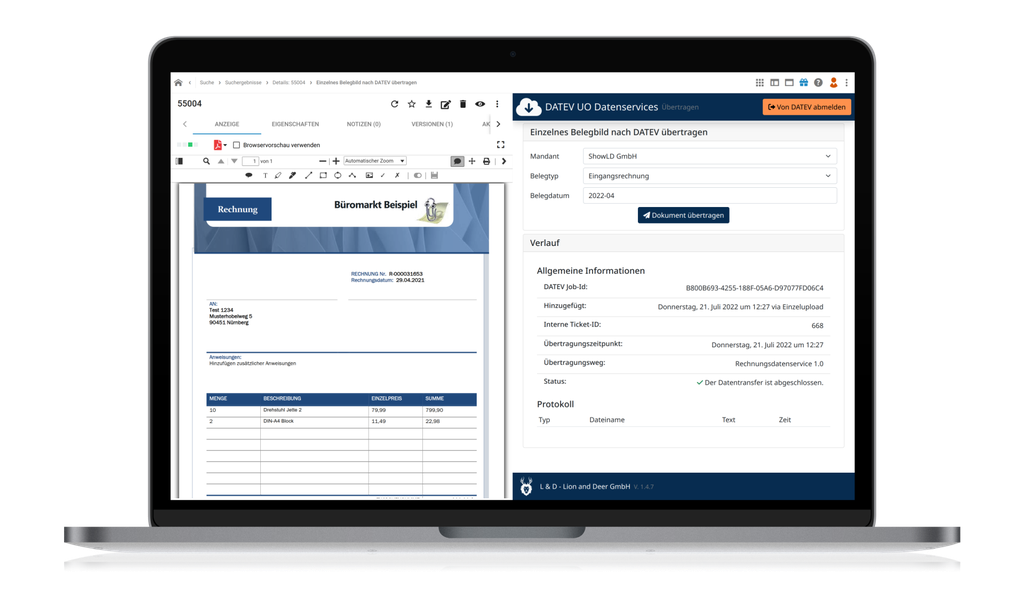Click DATEV cloud download logo

click(528, 107)
